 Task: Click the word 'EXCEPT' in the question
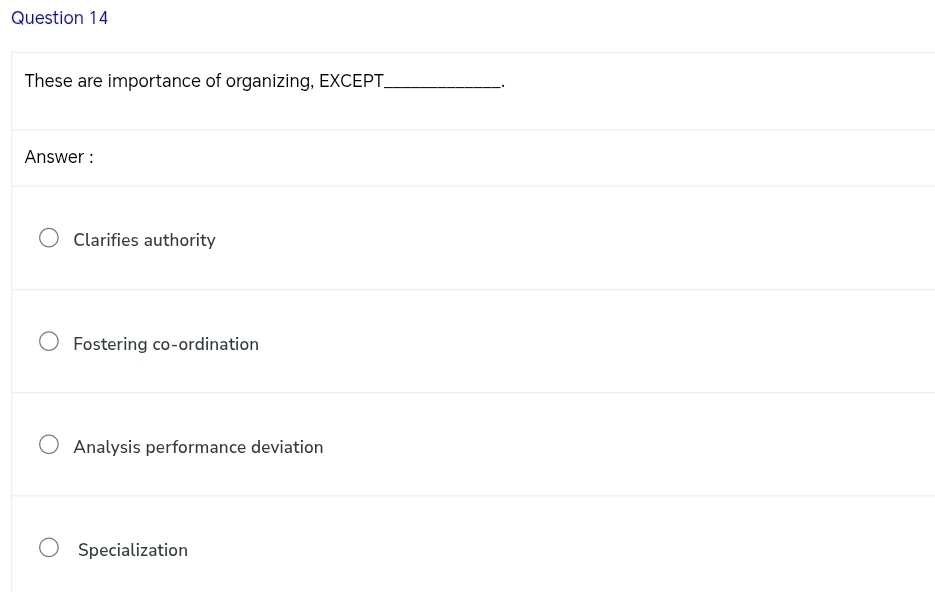(x=352, y=81)
